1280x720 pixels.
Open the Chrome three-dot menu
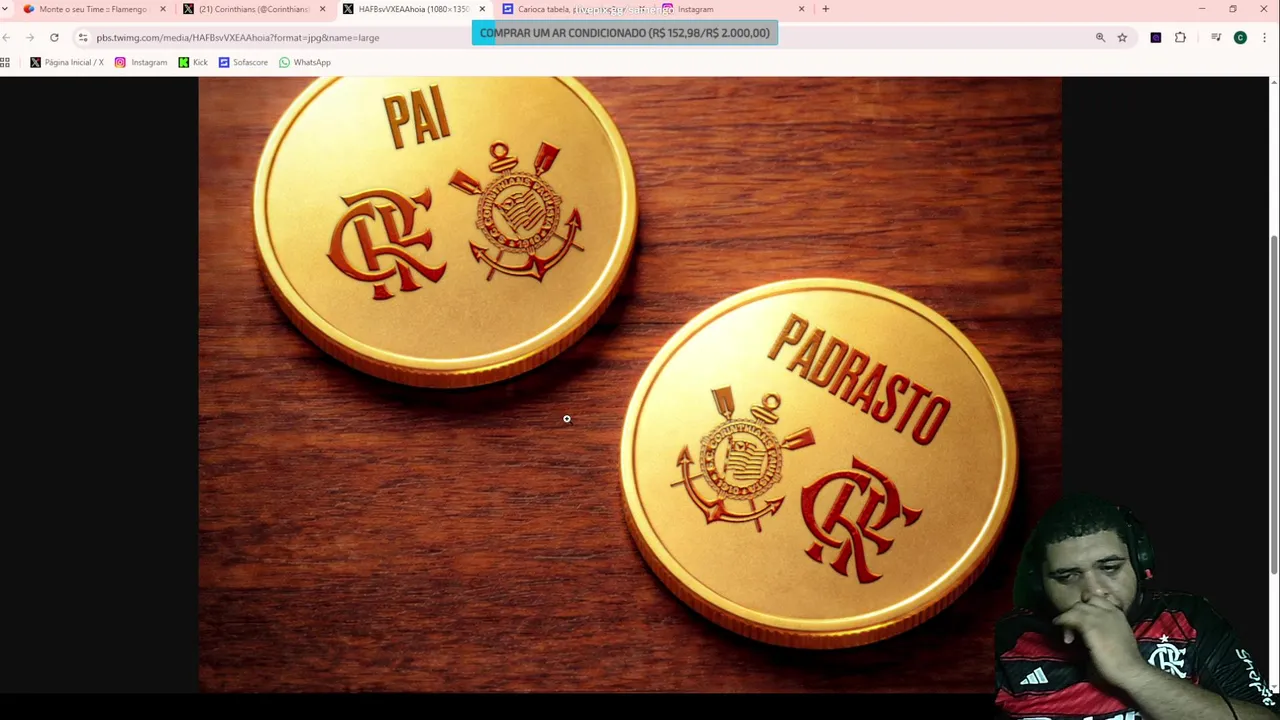1265,37
